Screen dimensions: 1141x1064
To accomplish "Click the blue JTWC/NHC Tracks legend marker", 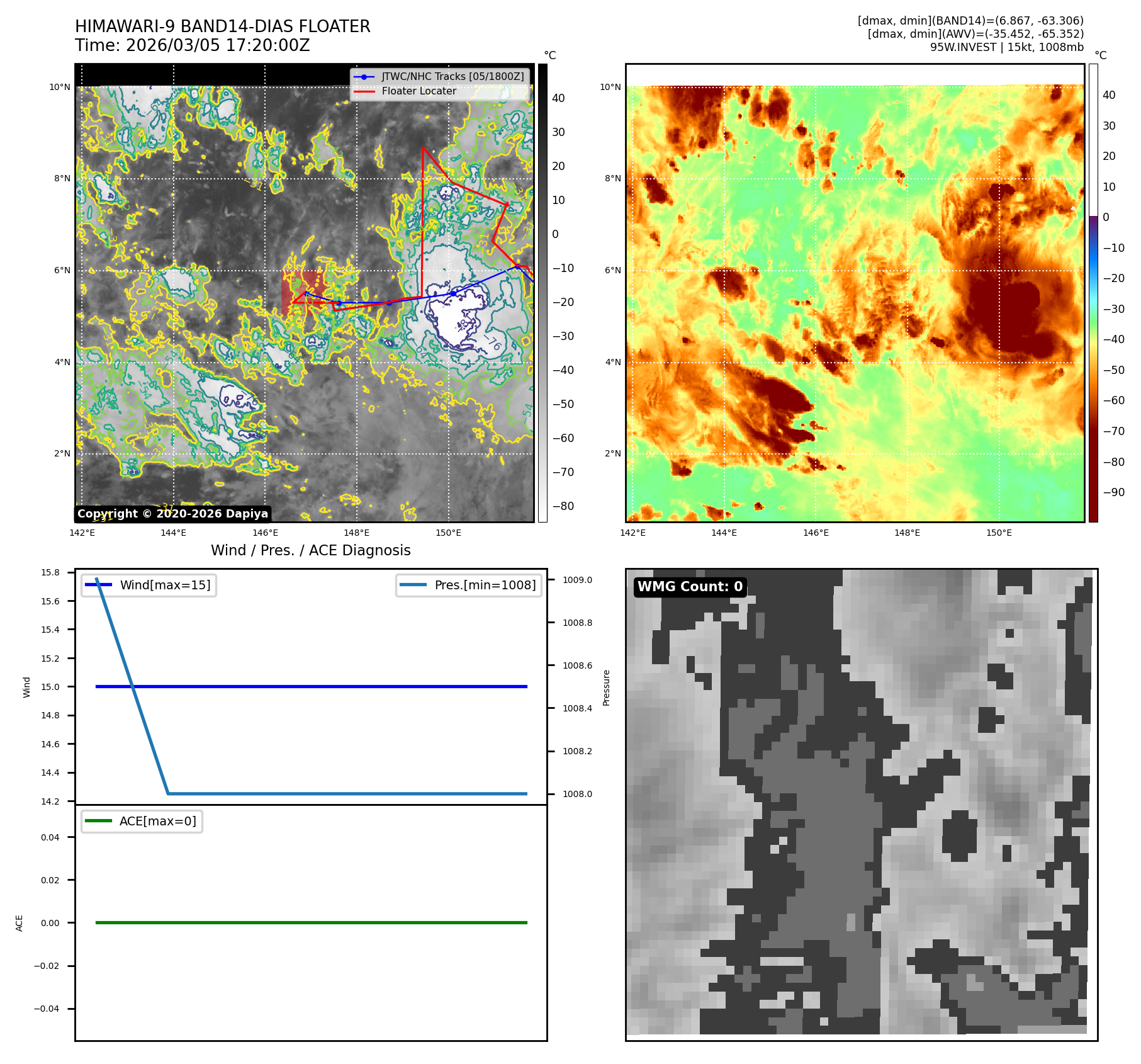I will point(364,77).
